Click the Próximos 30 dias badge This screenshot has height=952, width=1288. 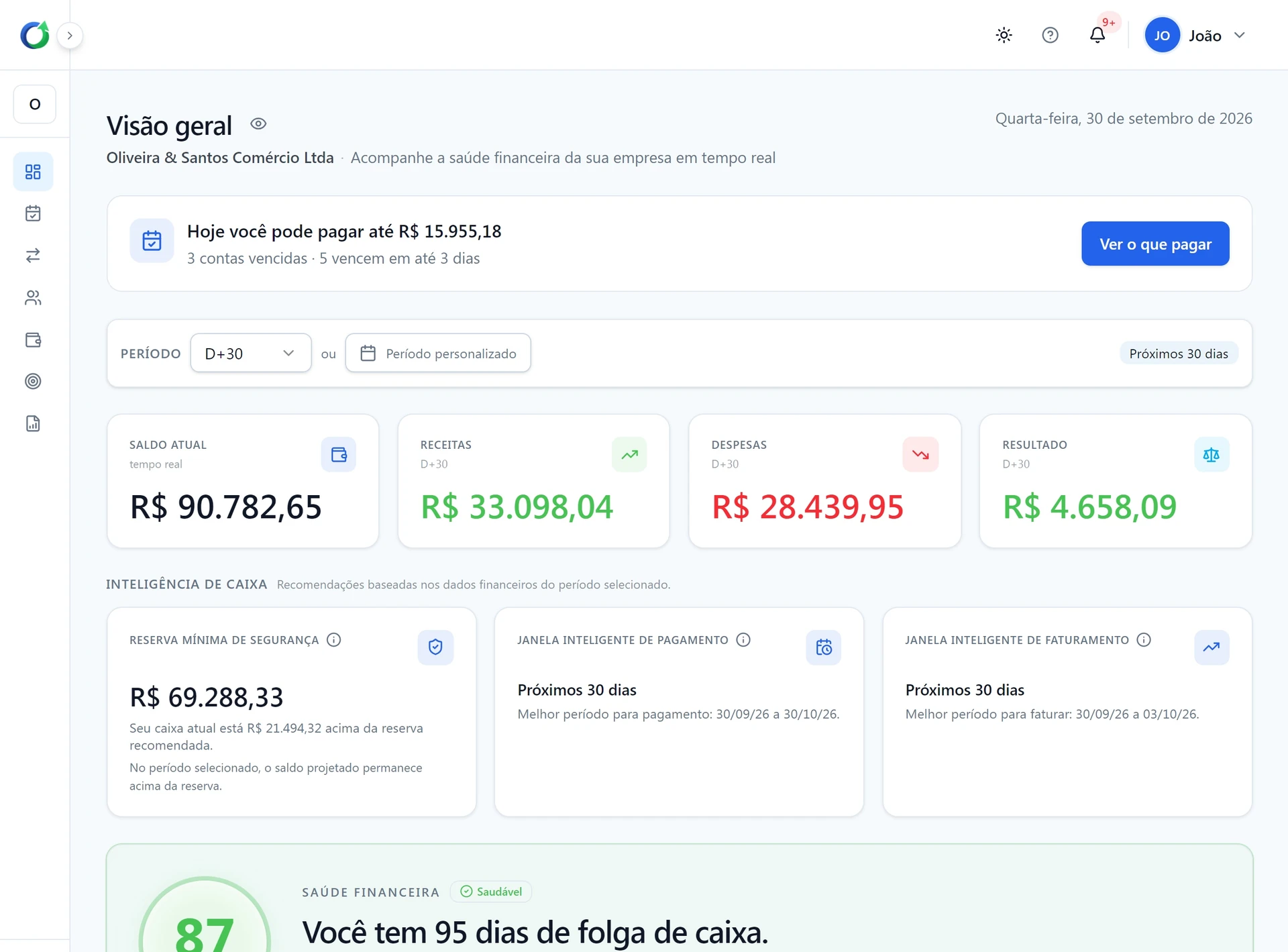[1179, 354]
